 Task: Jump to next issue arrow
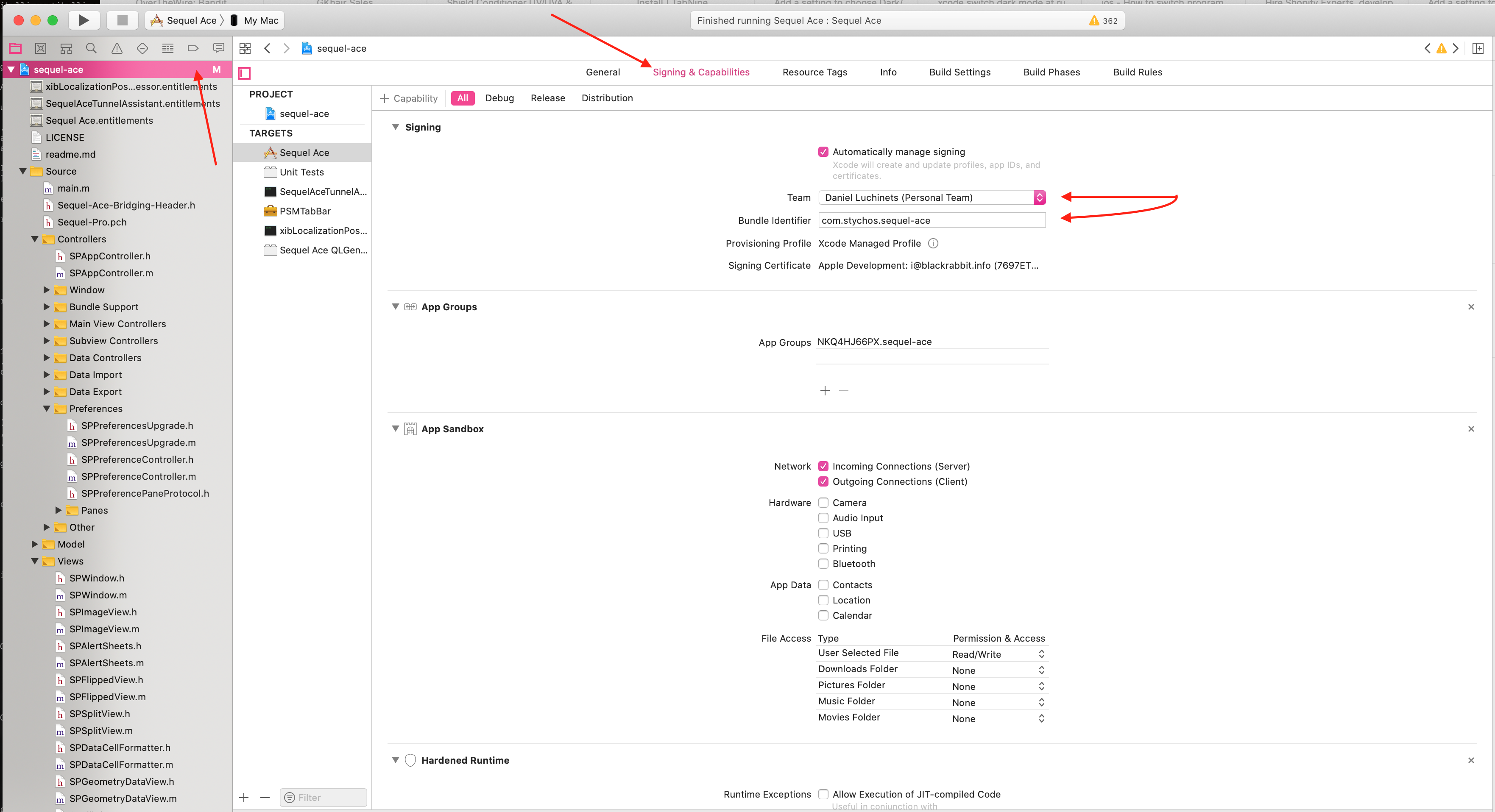[1456, 48]
